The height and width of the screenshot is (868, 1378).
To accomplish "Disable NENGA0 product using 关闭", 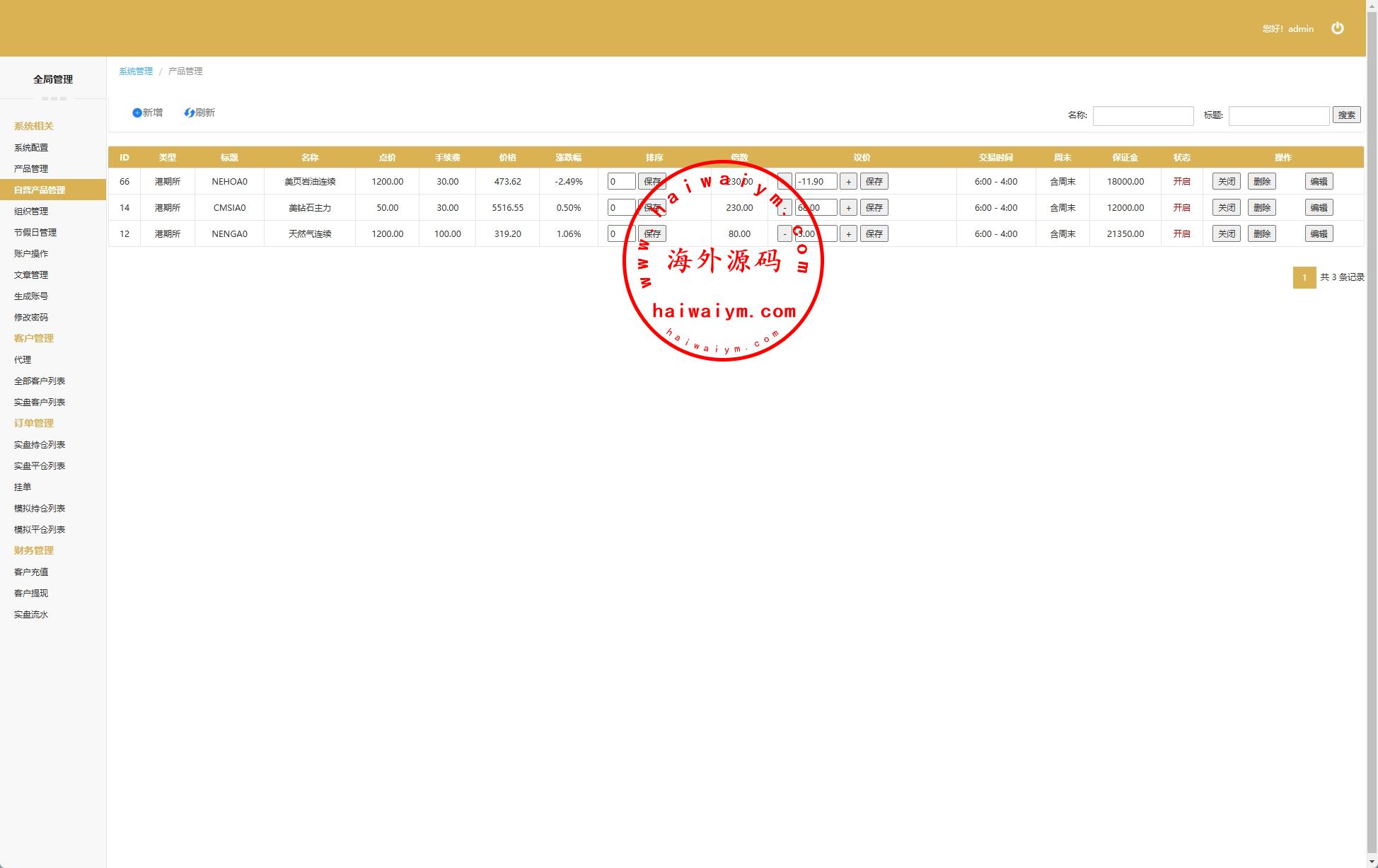I will (1226, 234).
